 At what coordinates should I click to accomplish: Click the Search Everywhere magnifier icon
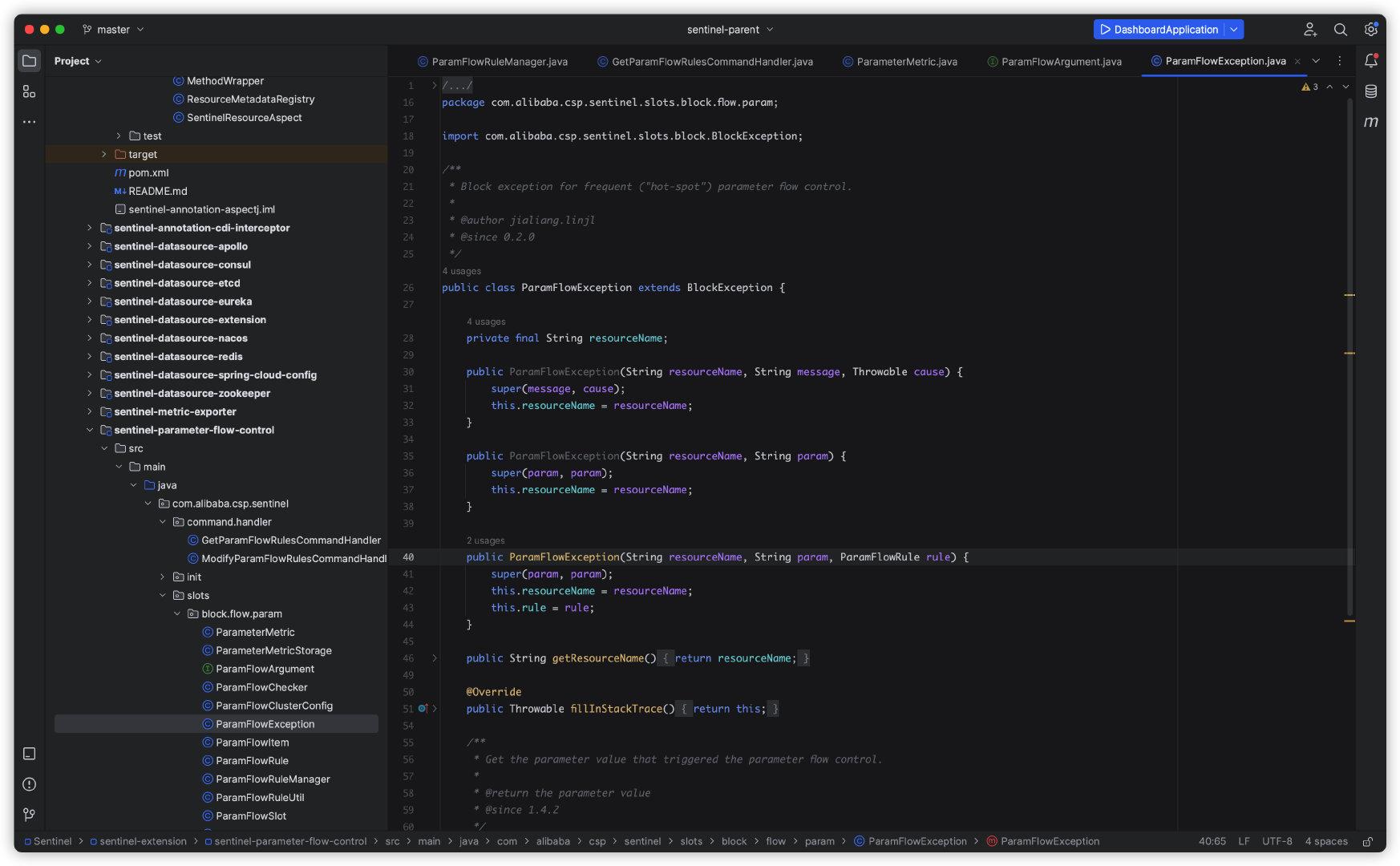1340,30
